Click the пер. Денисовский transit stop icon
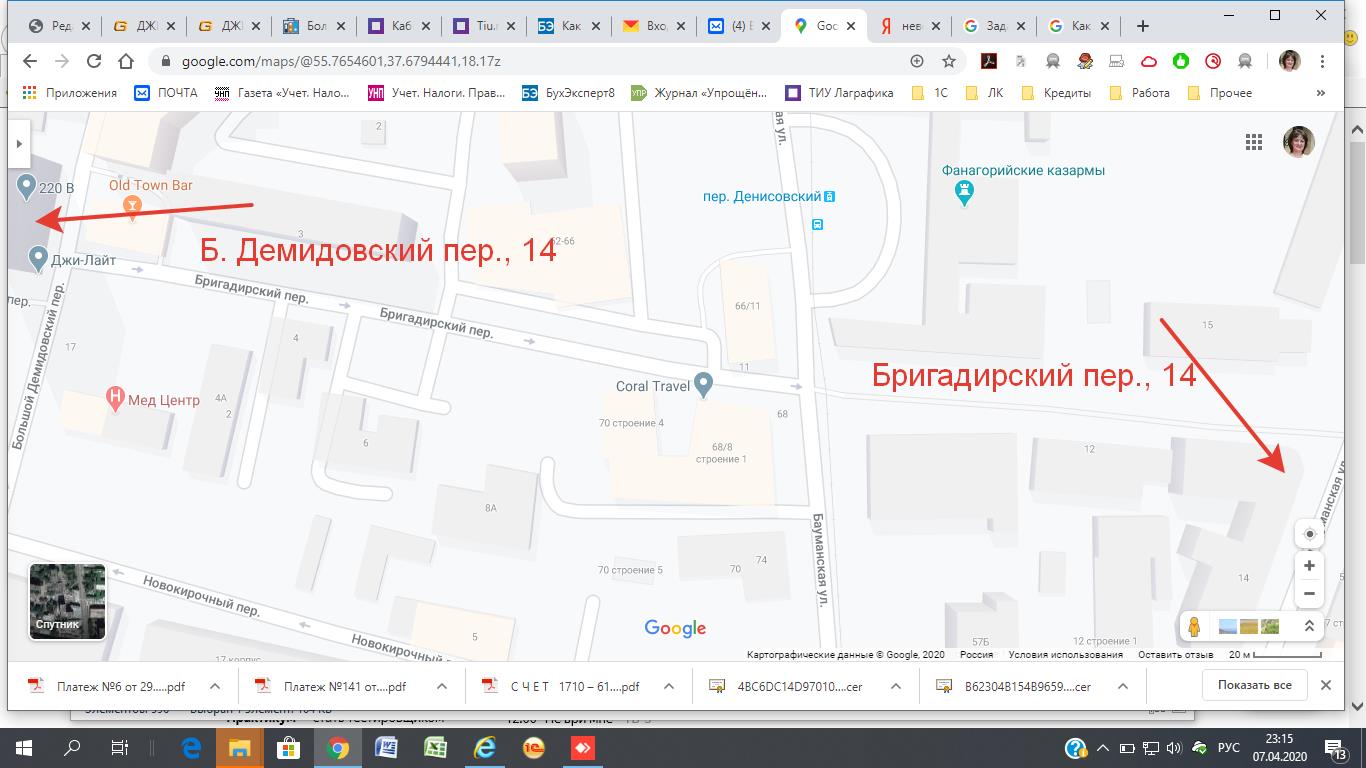 pyautogui.click(x=830, y=197)
